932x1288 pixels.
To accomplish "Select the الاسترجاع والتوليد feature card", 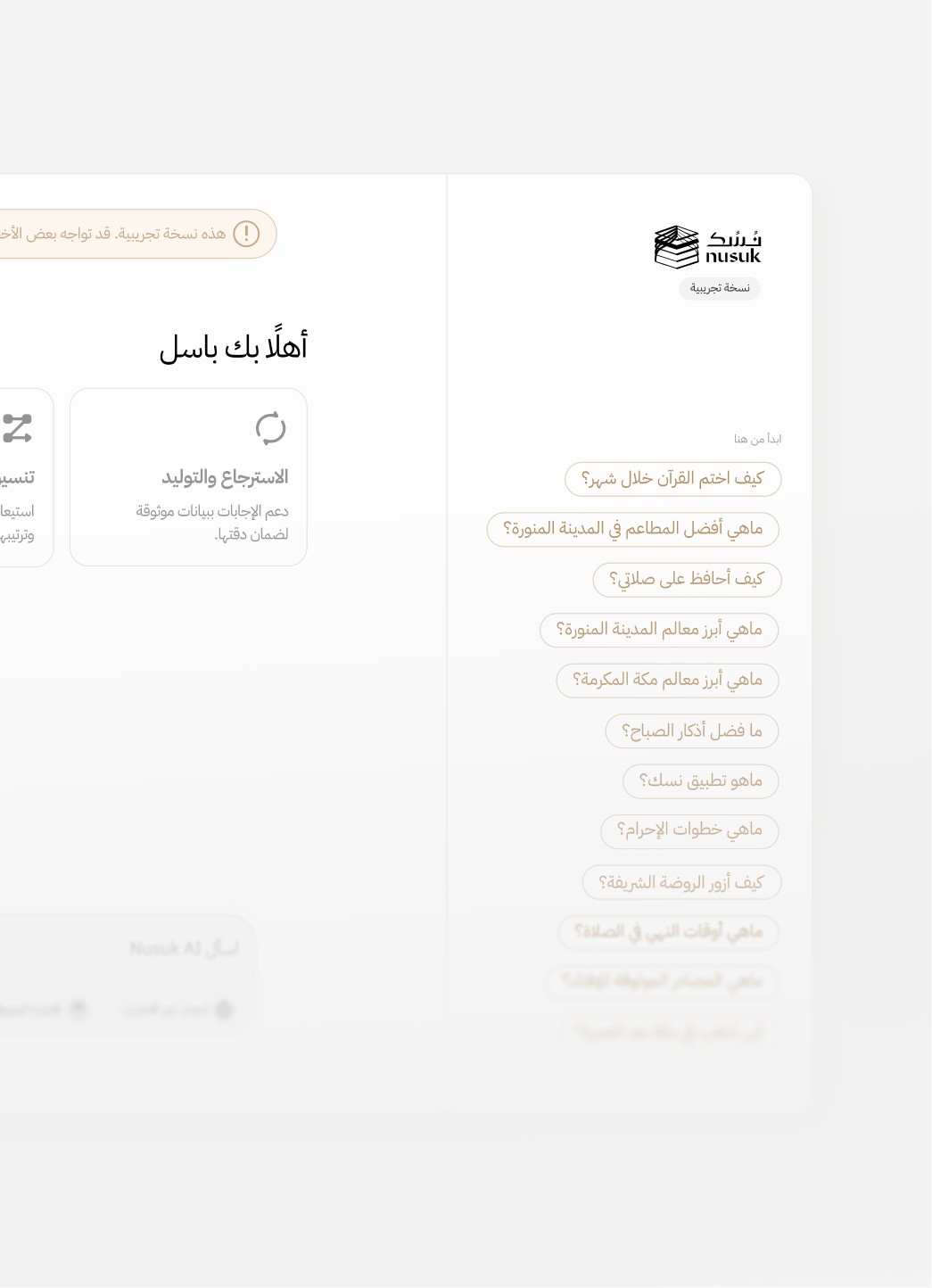I will (187, 477).
